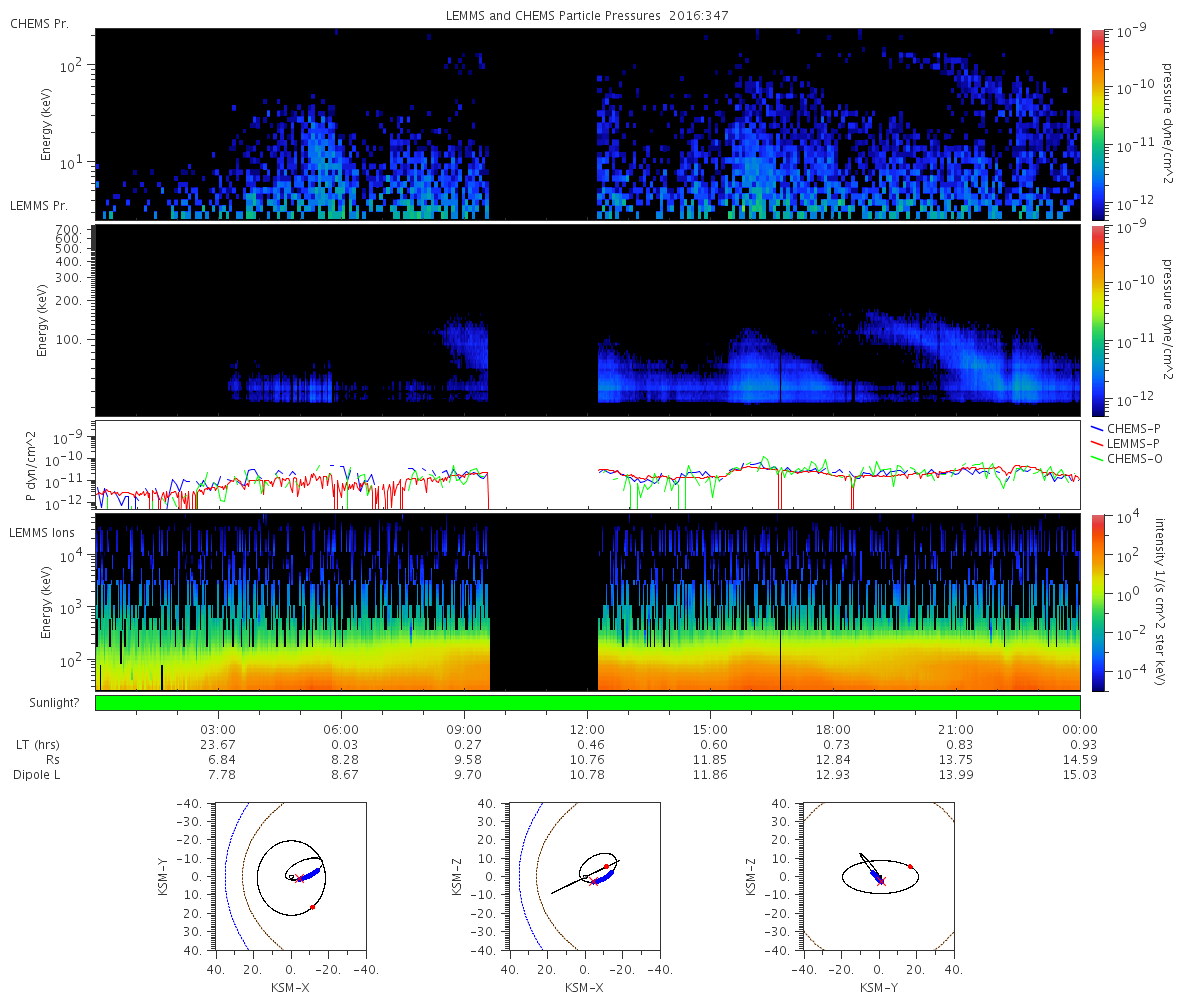Image resolution: width=1200 pixels, height=1000 pixels.
Task: Open the KSM-X versus KSM-Y orbit plot
Action: tap(291, 877)
